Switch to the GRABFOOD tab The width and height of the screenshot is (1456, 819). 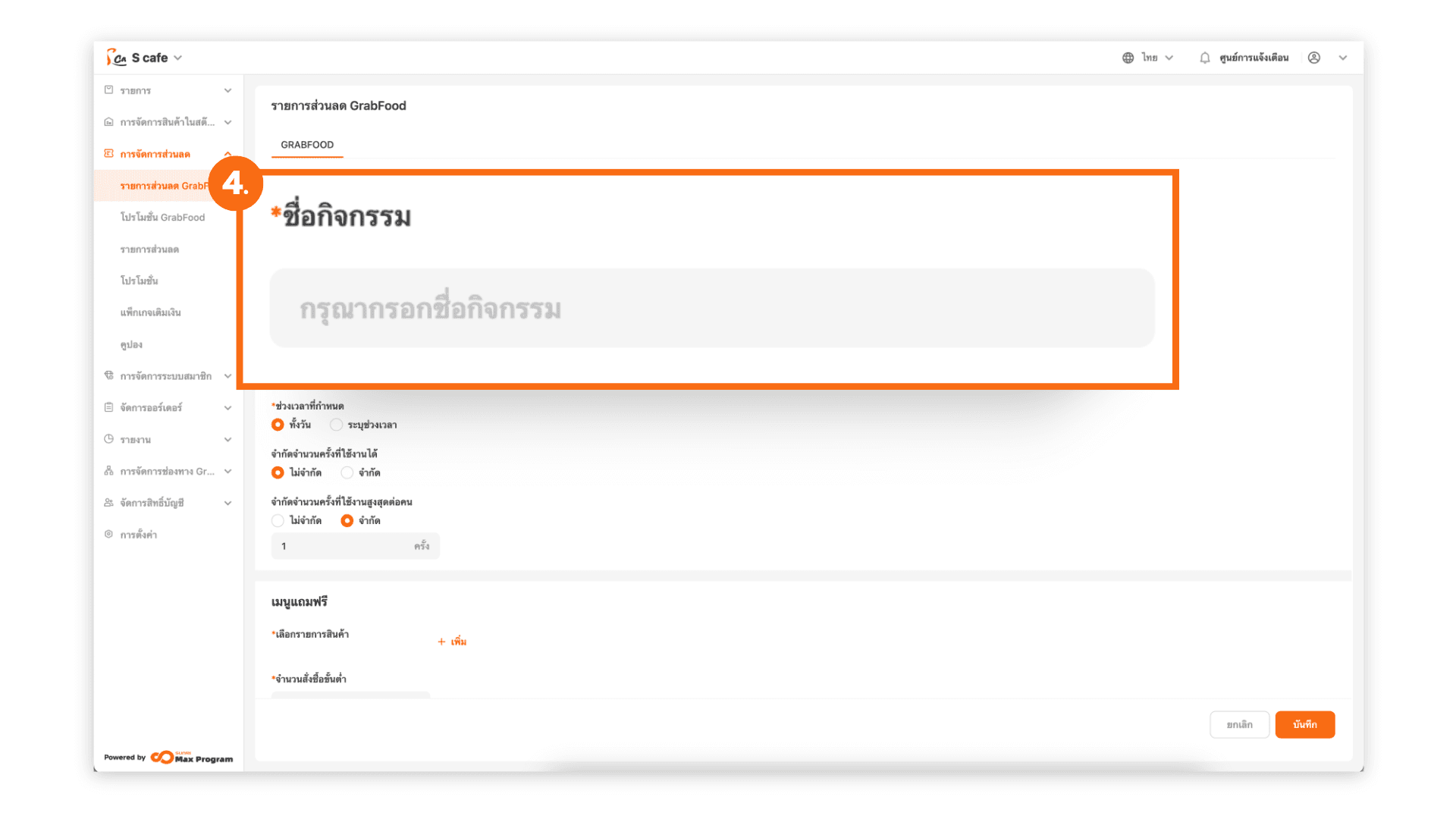pos(307,144)
